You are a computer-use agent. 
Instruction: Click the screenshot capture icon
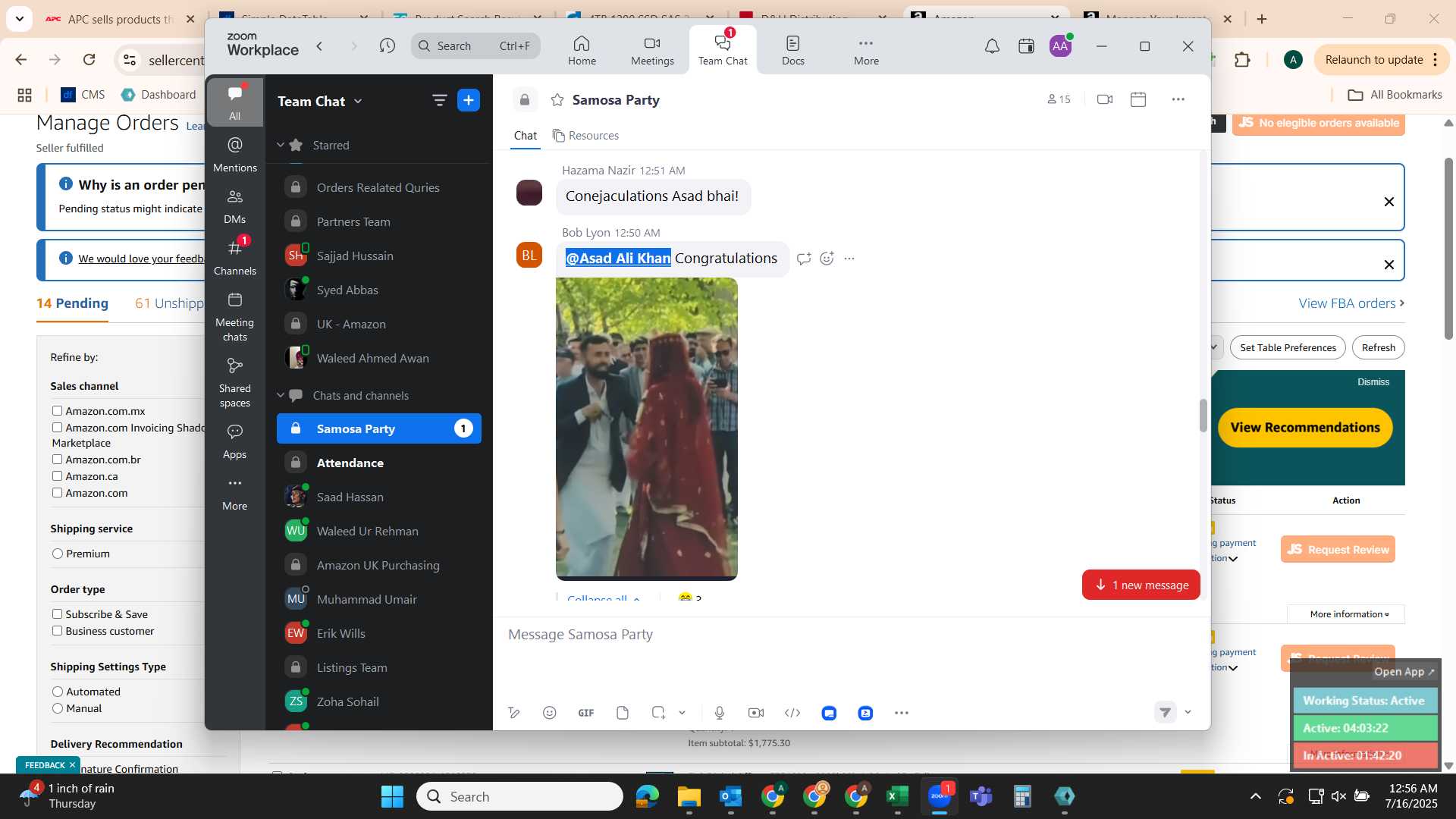658,713
